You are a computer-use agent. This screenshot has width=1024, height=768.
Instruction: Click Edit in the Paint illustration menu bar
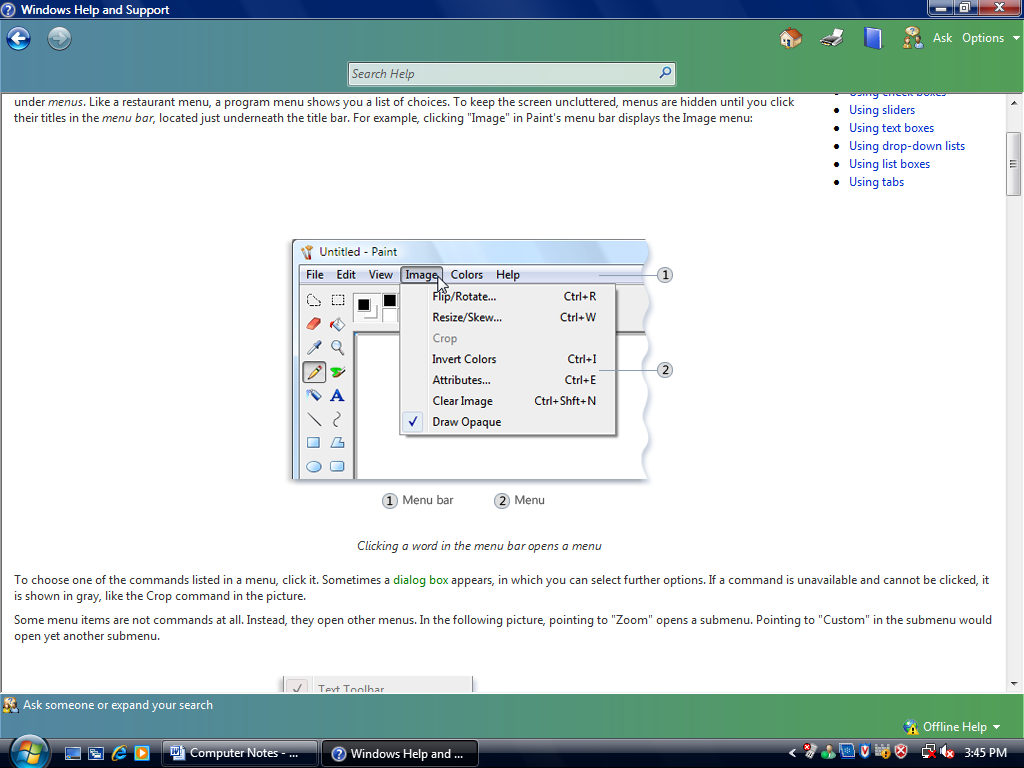coord(346,275)
